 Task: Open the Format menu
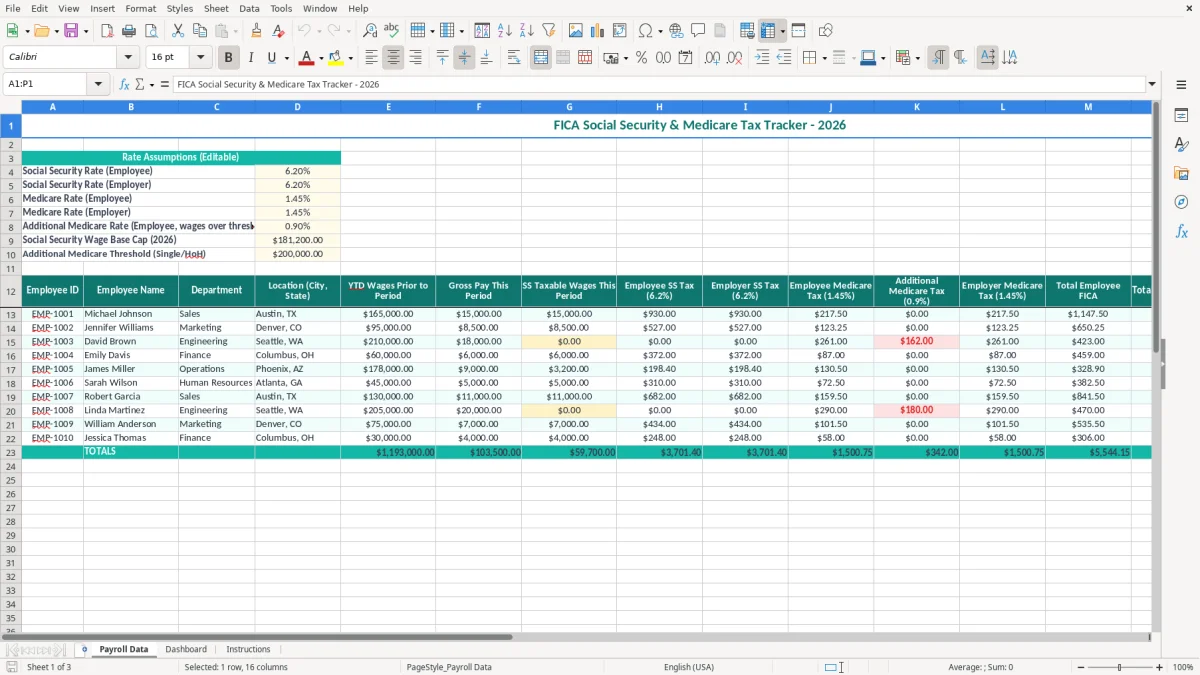pos(140,8)
